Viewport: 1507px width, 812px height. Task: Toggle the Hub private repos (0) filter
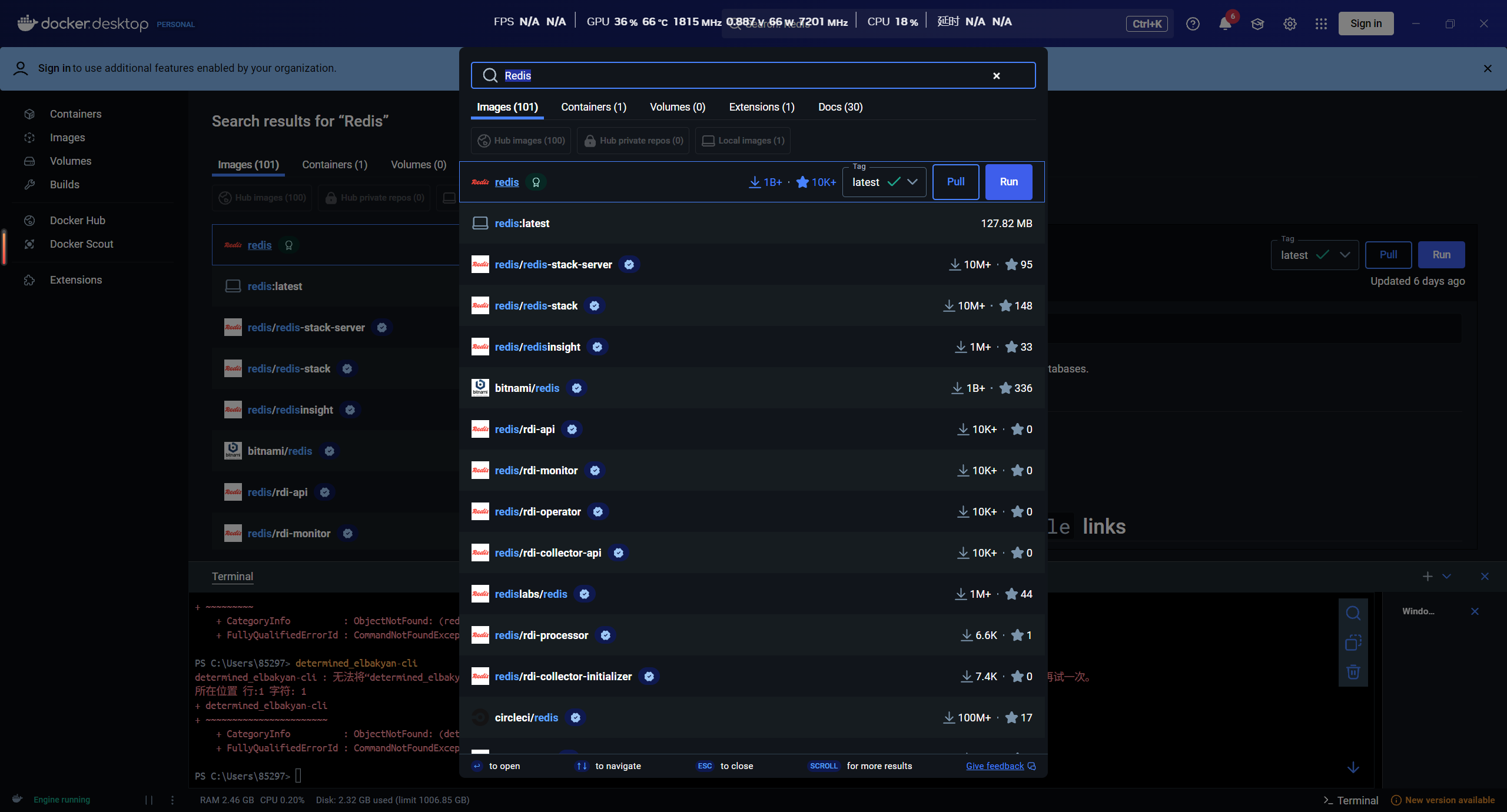click(x=633, y=141)
